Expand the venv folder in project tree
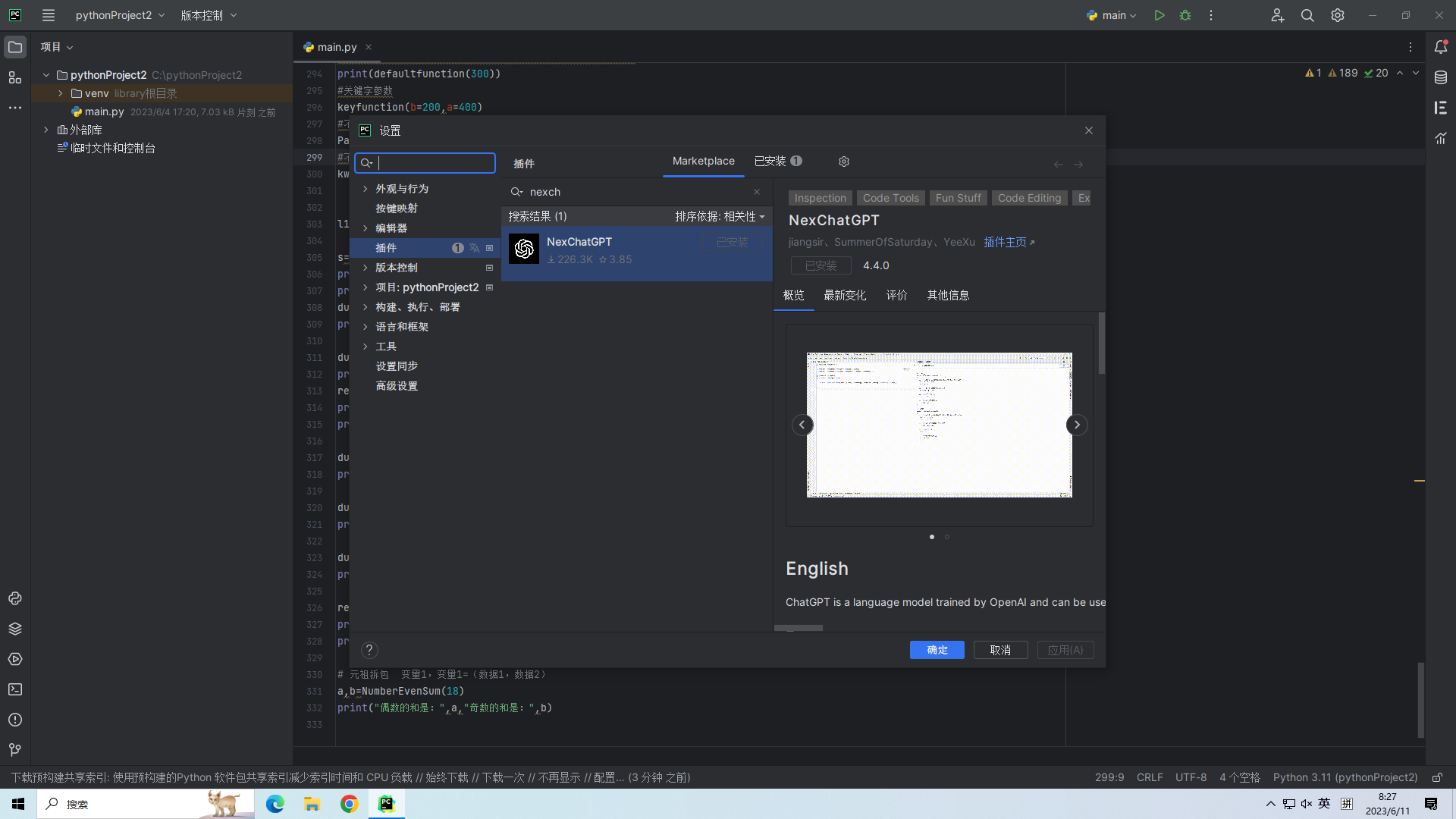The width and height of the screenshot is (1456, 819). (x=61, y=93)
